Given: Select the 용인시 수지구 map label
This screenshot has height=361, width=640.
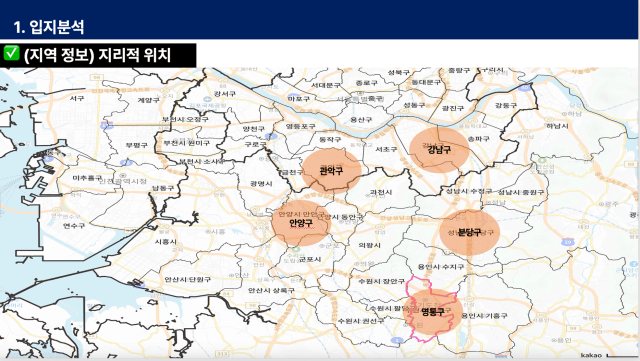Looking at the screenshot, I should 441,267.
